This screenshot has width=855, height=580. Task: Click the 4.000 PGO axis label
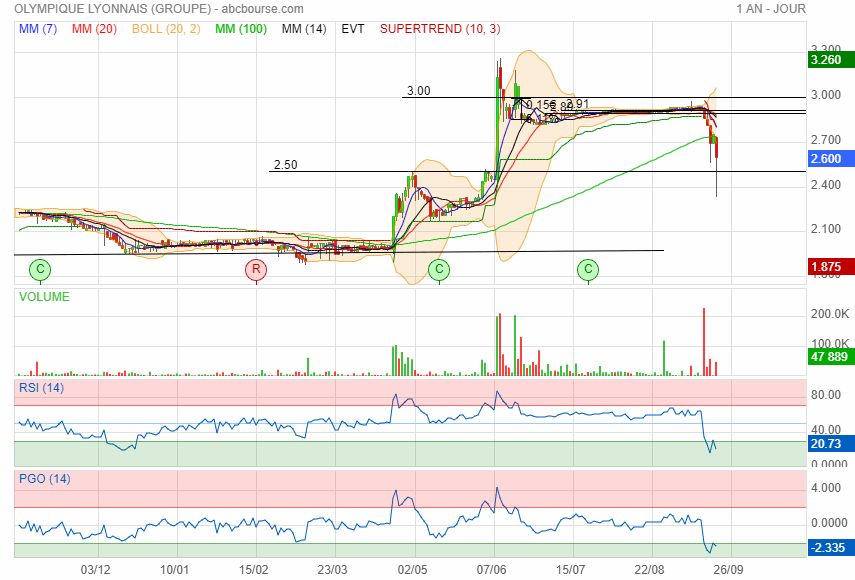[826, 488]
